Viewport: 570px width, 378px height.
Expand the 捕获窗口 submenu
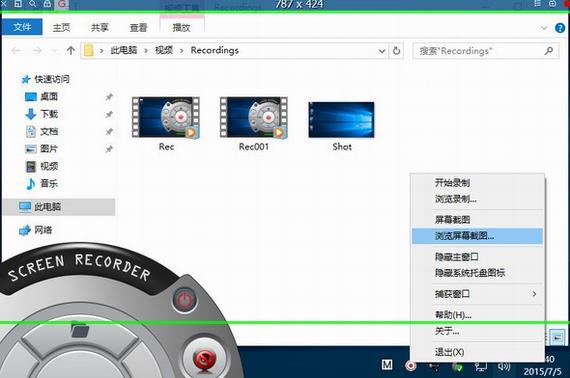pyautogui.click(x=477, y=293)
